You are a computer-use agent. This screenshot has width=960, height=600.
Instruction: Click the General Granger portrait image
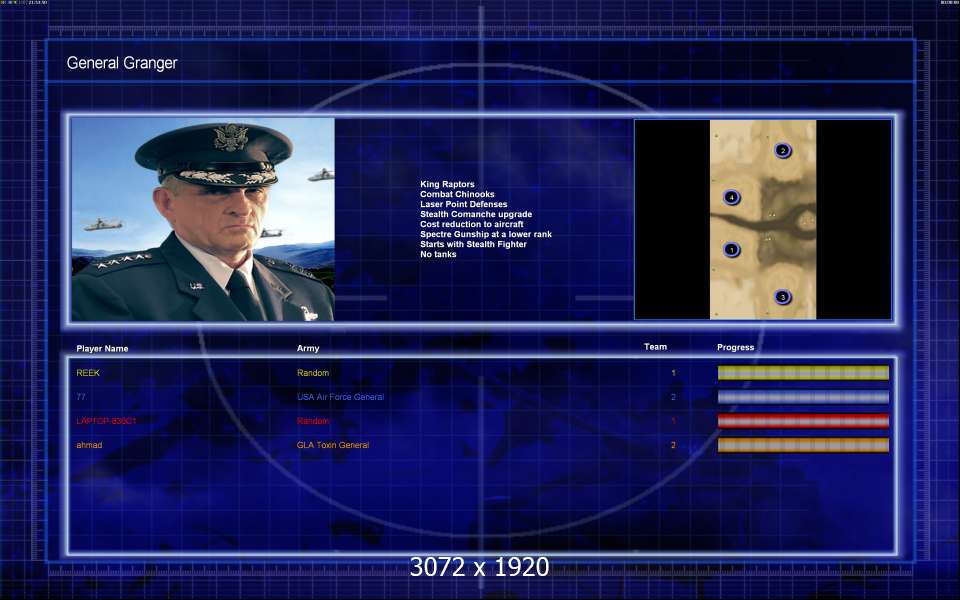tap(203, 219)
